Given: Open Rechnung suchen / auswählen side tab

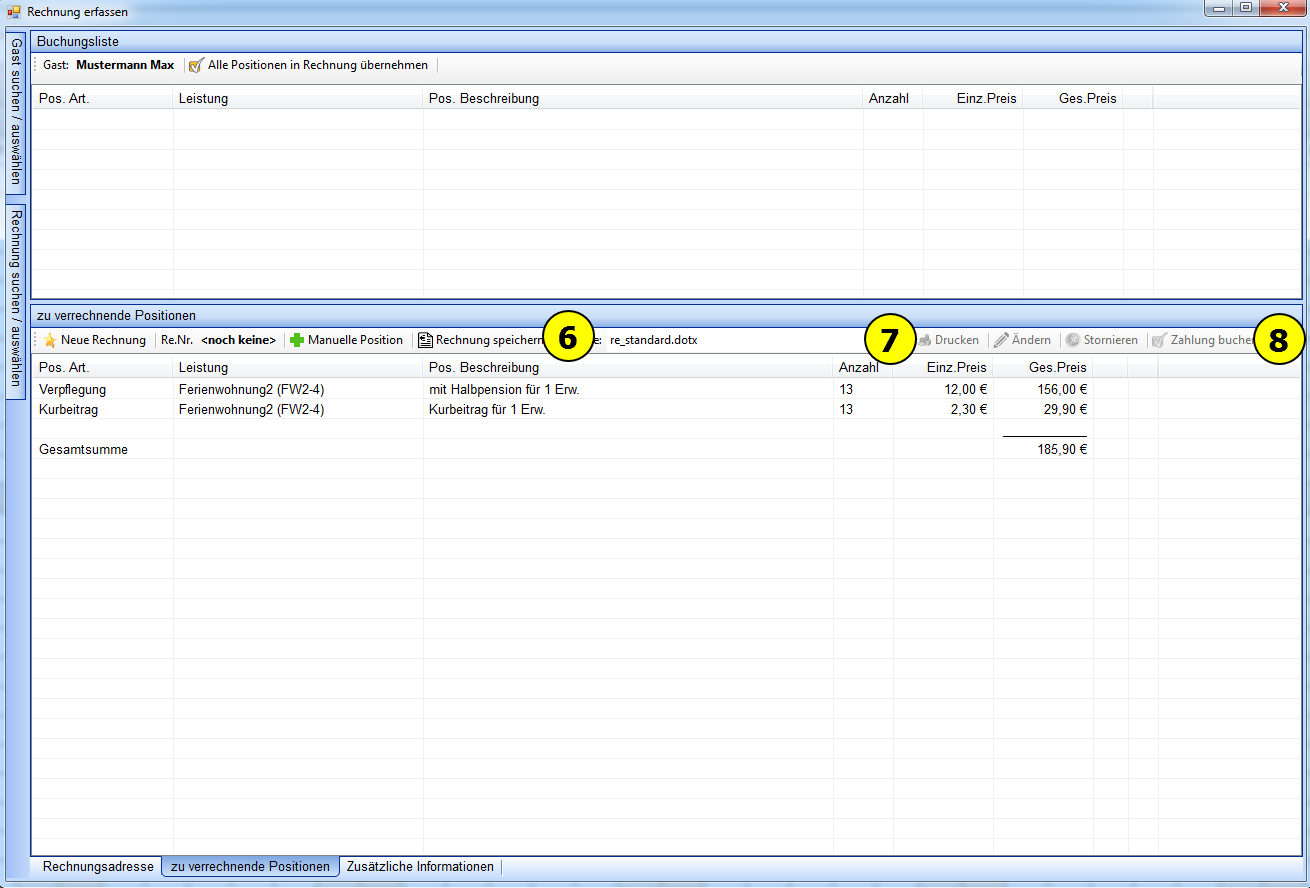Looking at the screenshot, I should [x=15, y=302].
